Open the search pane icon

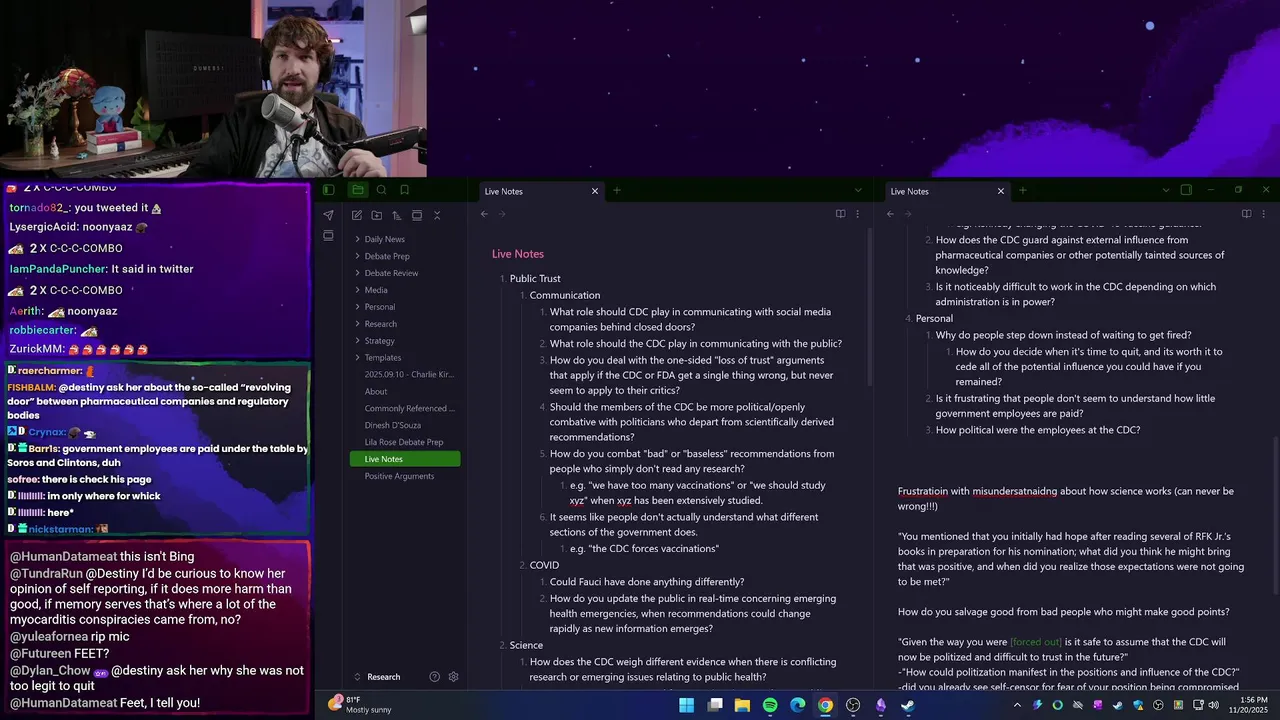[x=381, y=190]
